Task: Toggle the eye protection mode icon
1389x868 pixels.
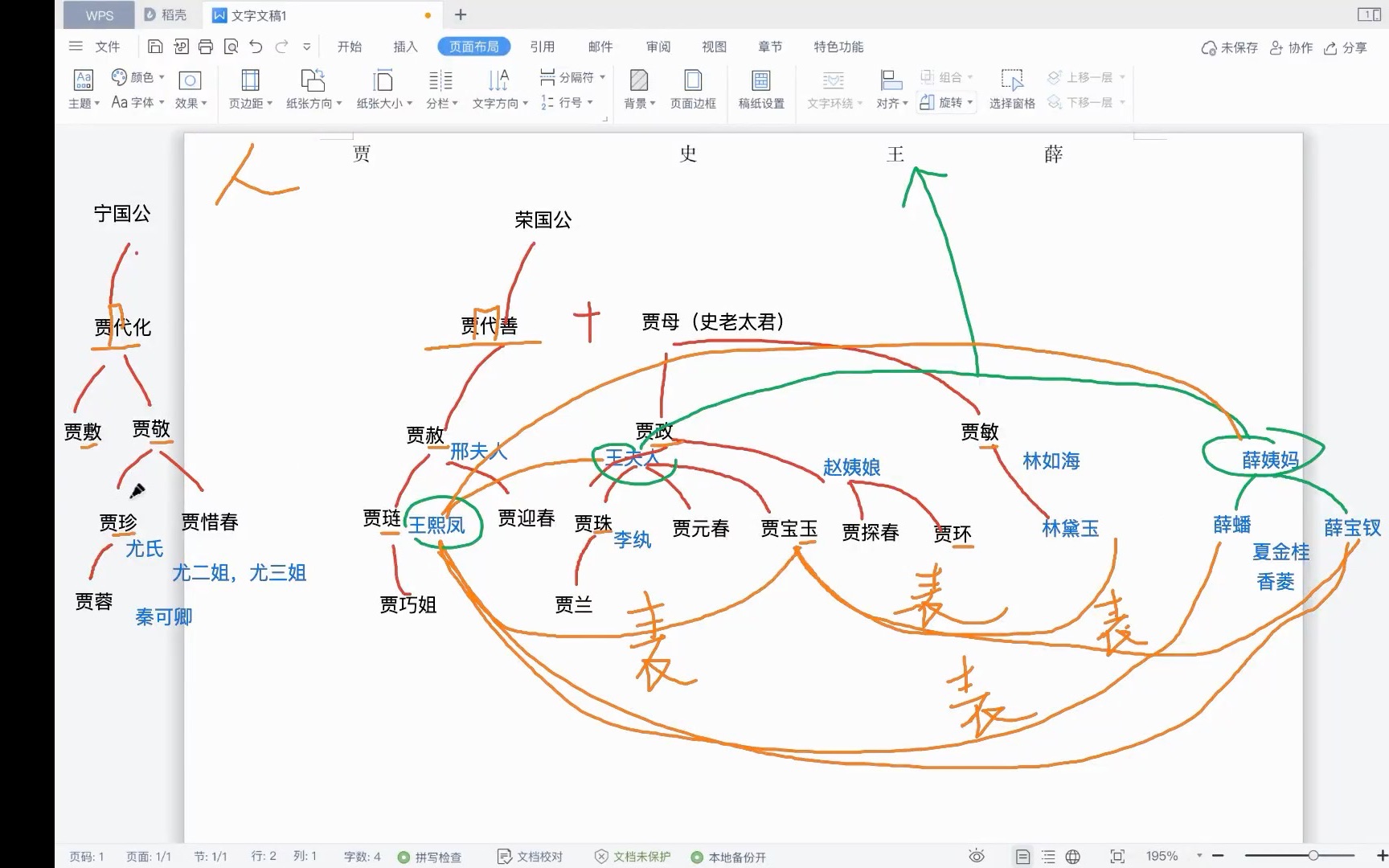Action: click(977, 856)
